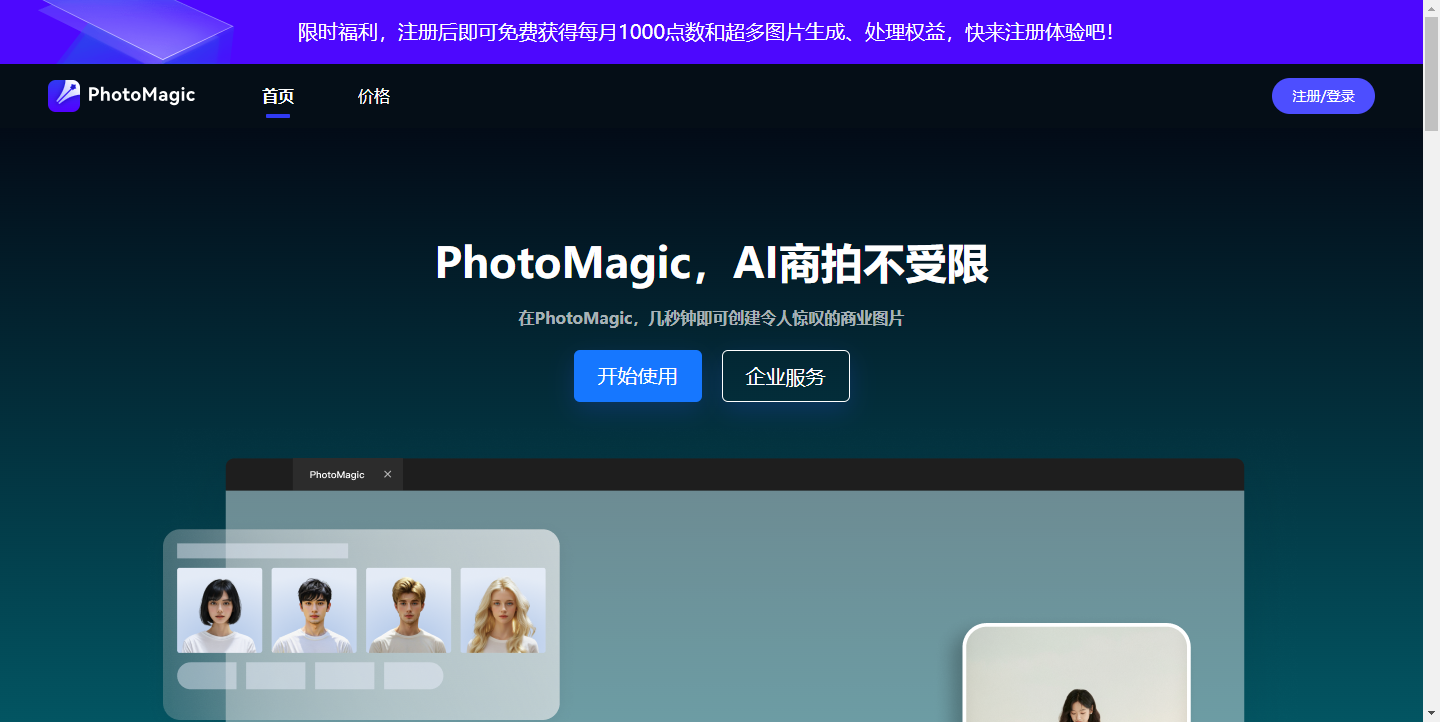
Task: Open the 首页 navigation tab
Action: coord(278,96)
